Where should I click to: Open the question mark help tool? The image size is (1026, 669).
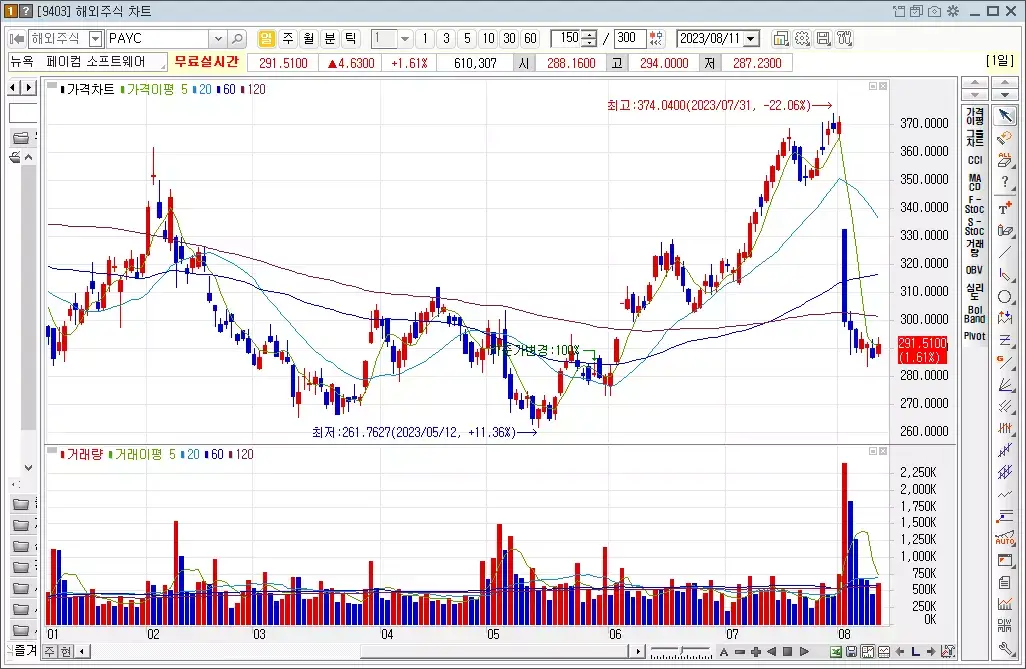pyautogui.click(x=1005, y=182)
